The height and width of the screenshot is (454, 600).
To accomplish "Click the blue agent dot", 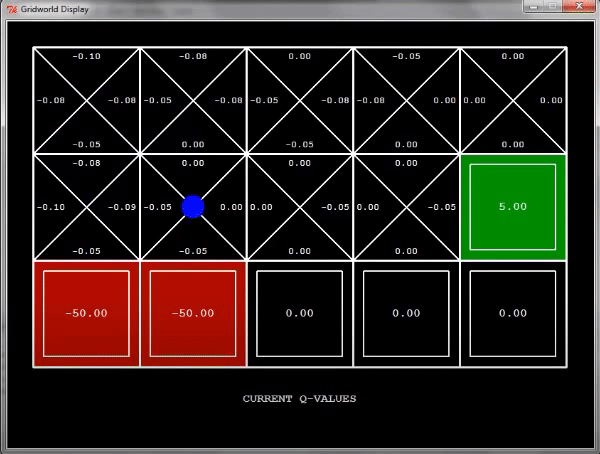I will (193, 207).
